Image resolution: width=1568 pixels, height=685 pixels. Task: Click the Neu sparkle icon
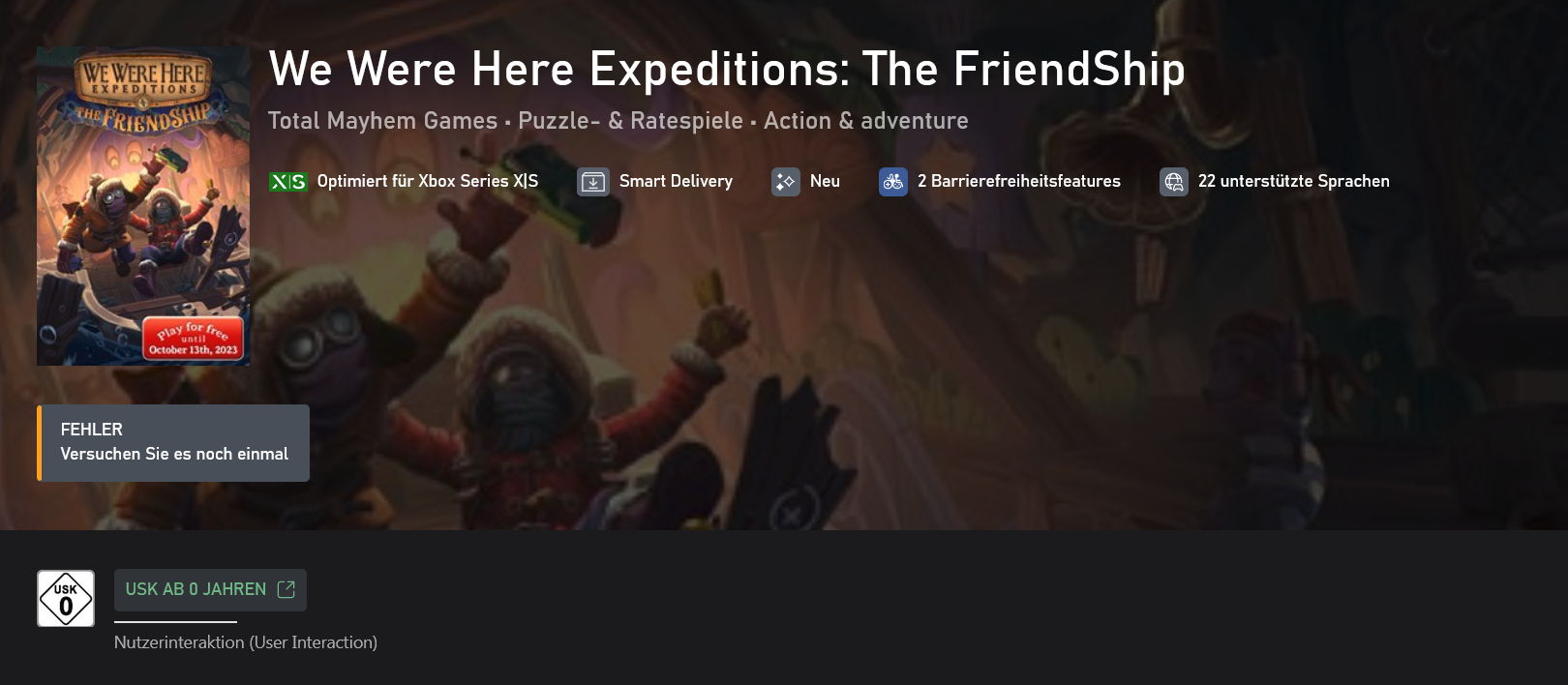tap(786, 182)
